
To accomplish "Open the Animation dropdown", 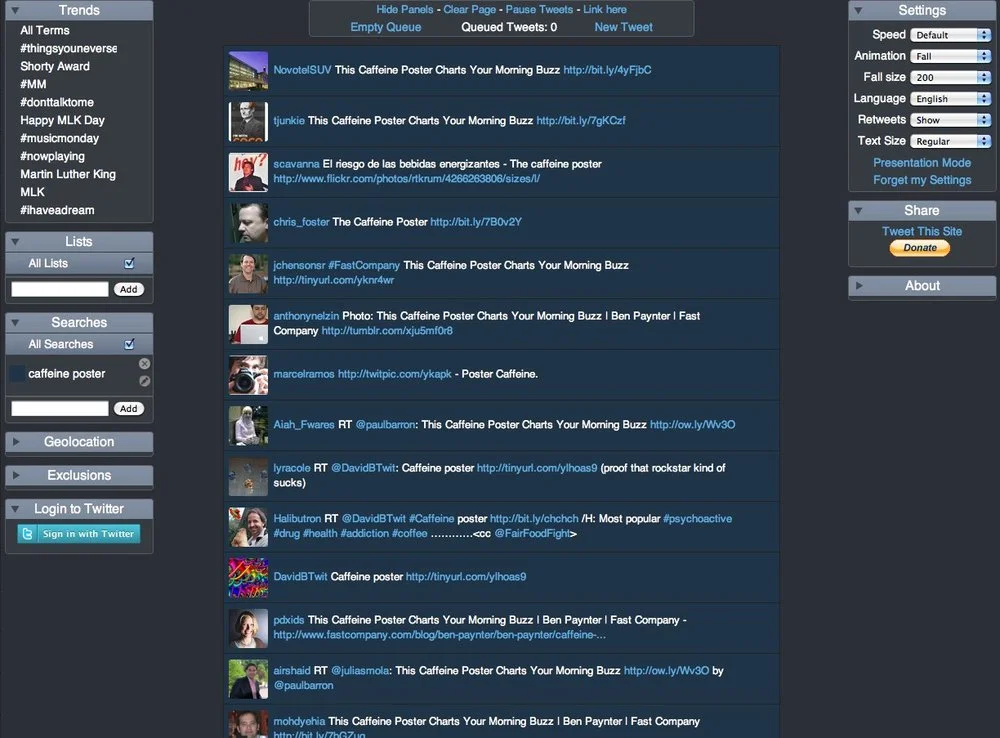I will tap(950, 56).
